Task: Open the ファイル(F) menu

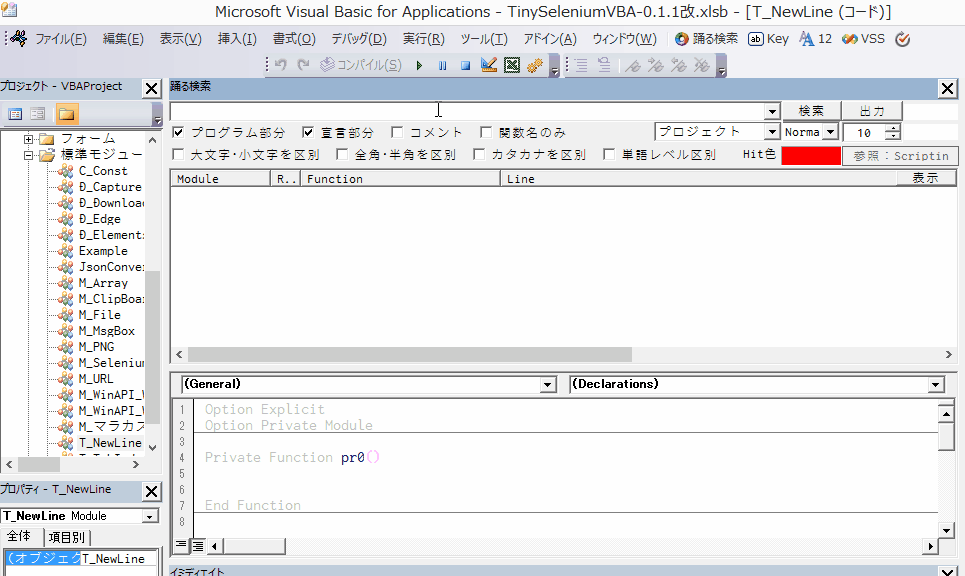Action: point(61,39)
